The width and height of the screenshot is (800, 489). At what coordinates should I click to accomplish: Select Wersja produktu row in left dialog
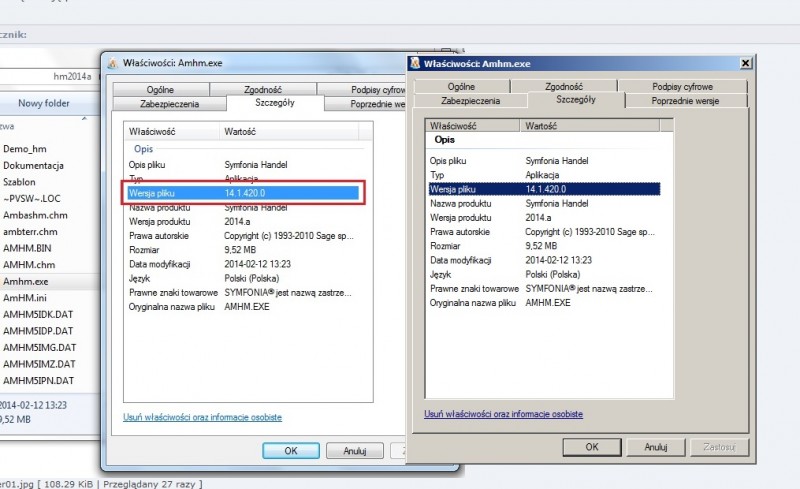point(242,222)
